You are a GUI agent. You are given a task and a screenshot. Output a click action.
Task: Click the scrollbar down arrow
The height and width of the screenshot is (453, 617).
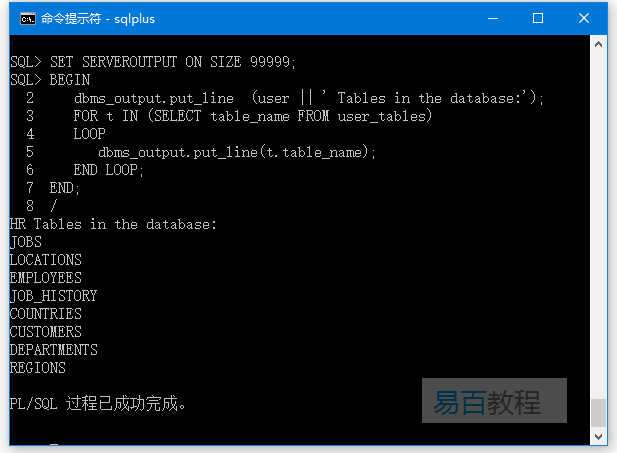pyautogui.click(x=598, y=437)
